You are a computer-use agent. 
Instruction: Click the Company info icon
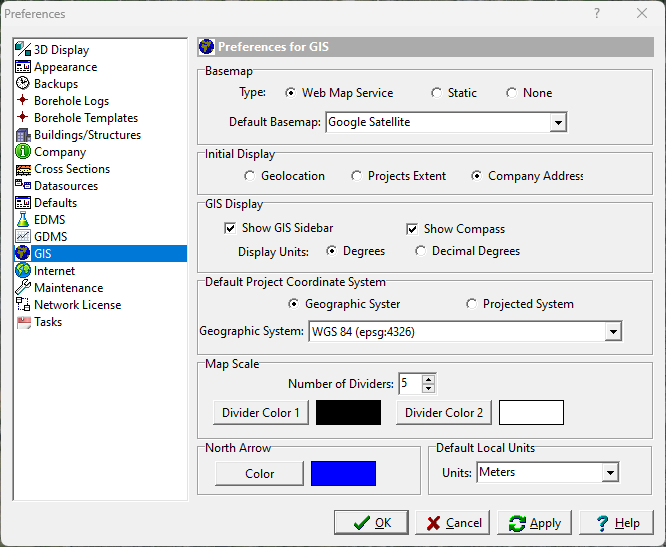23,152
